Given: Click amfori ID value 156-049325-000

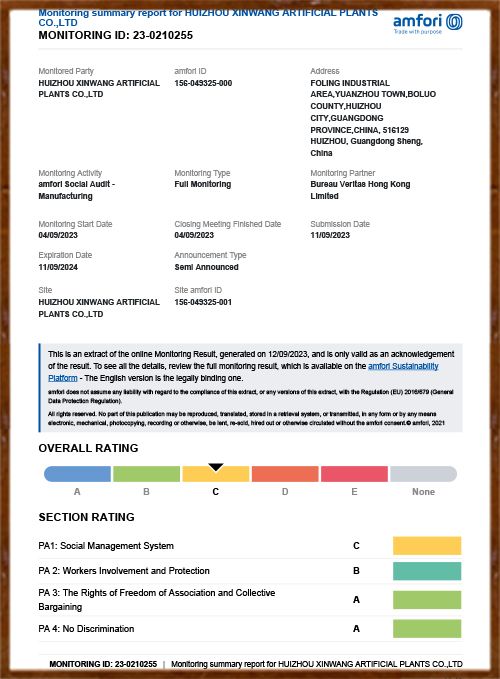Looking at the screenshot, I should point(203,83).
